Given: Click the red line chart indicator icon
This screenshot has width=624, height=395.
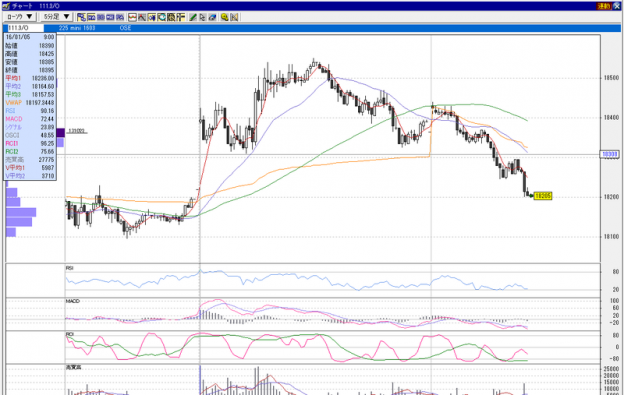Looking at the screenshot, I should pyautogui.click(x=132, y=17).
